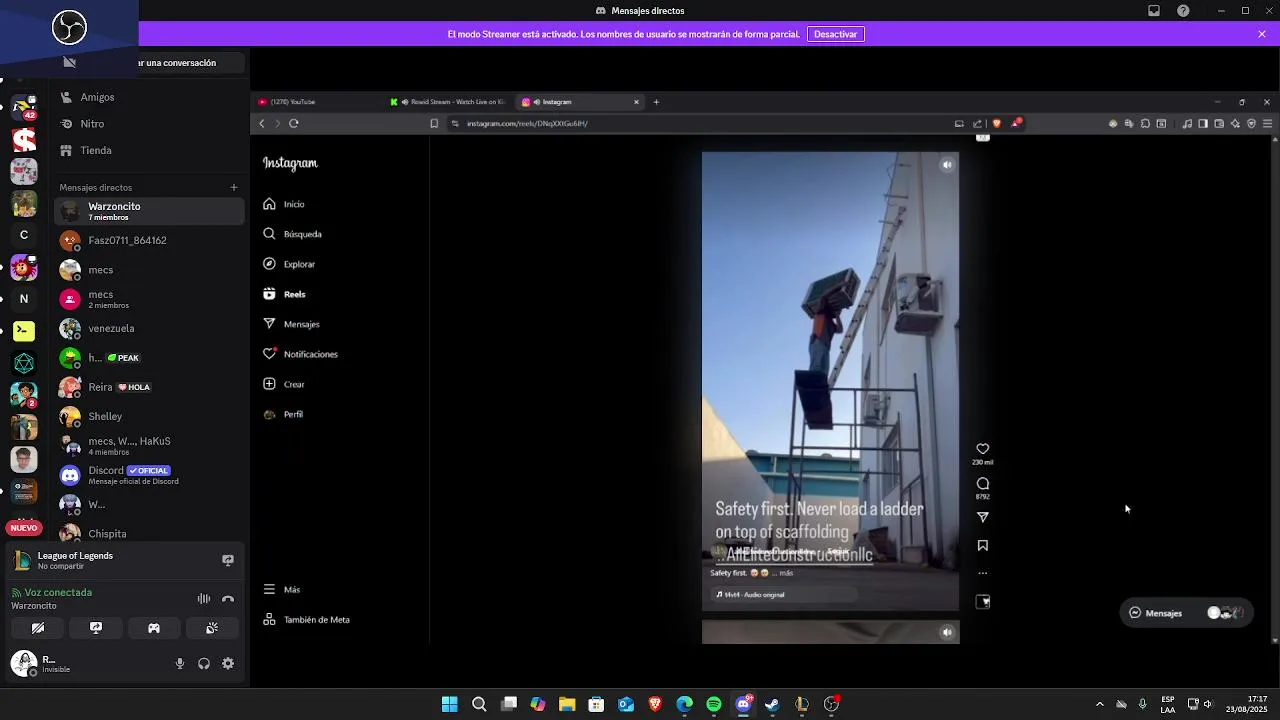The height and width of the screenshot is (720, 1280).
Task: Unmute the playing reel audio
Action: (946, 165)
